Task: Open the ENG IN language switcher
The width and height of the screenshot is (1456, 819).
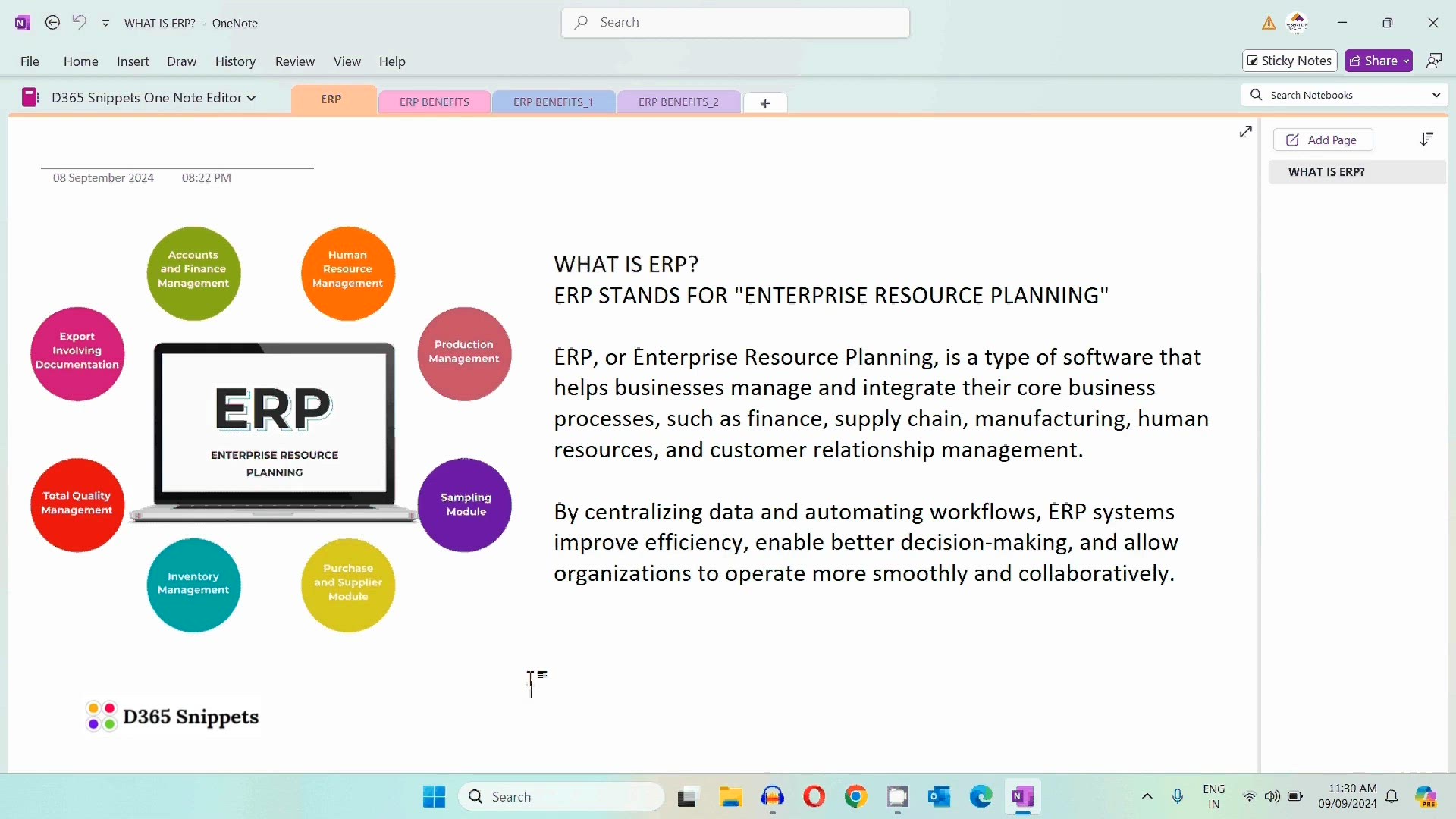Action: pyautogui.click(x=1214, y=797)
